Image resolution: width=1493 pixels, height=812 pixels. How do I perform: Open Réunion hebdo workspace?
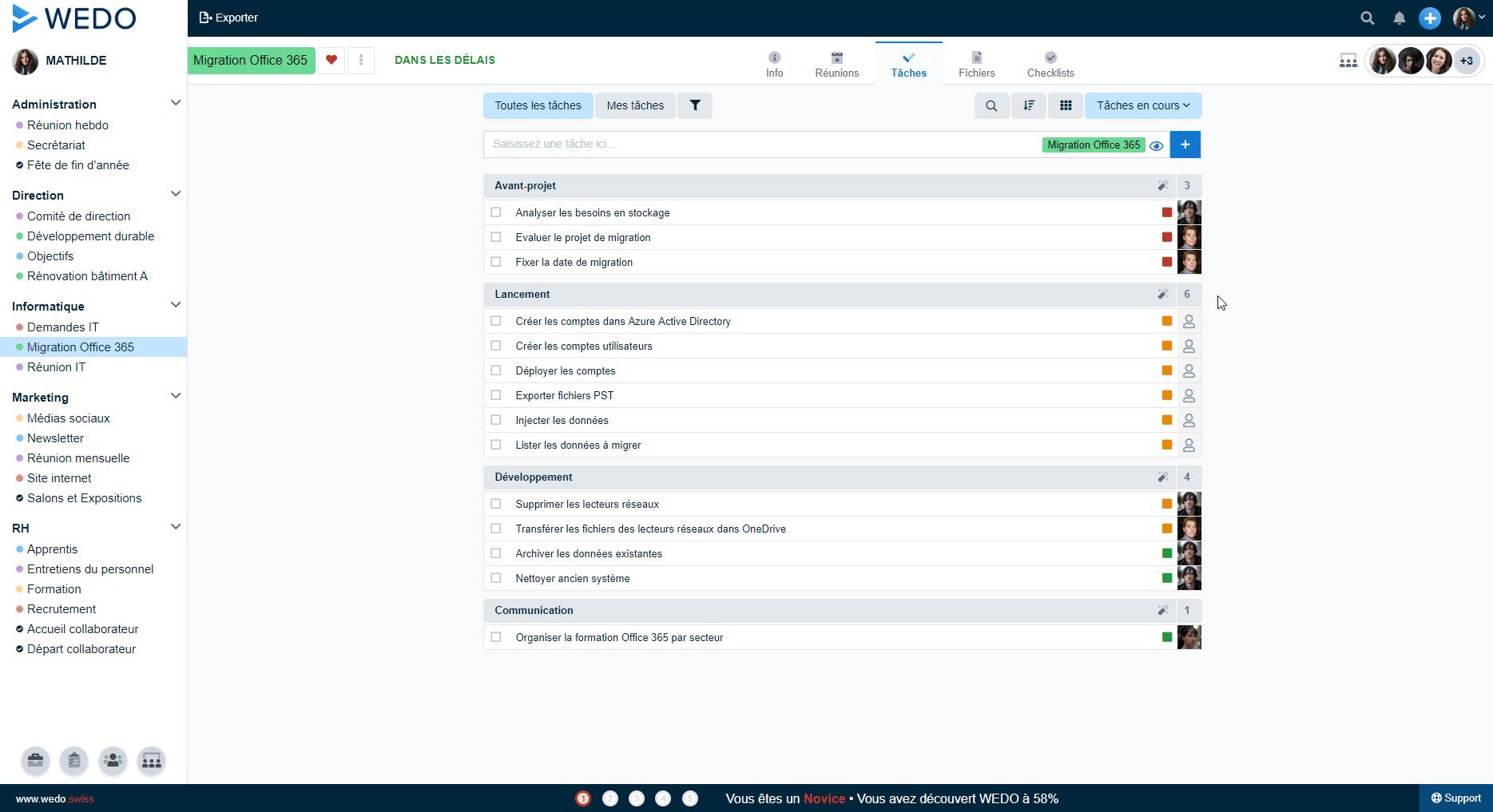(x=67, y=125)
